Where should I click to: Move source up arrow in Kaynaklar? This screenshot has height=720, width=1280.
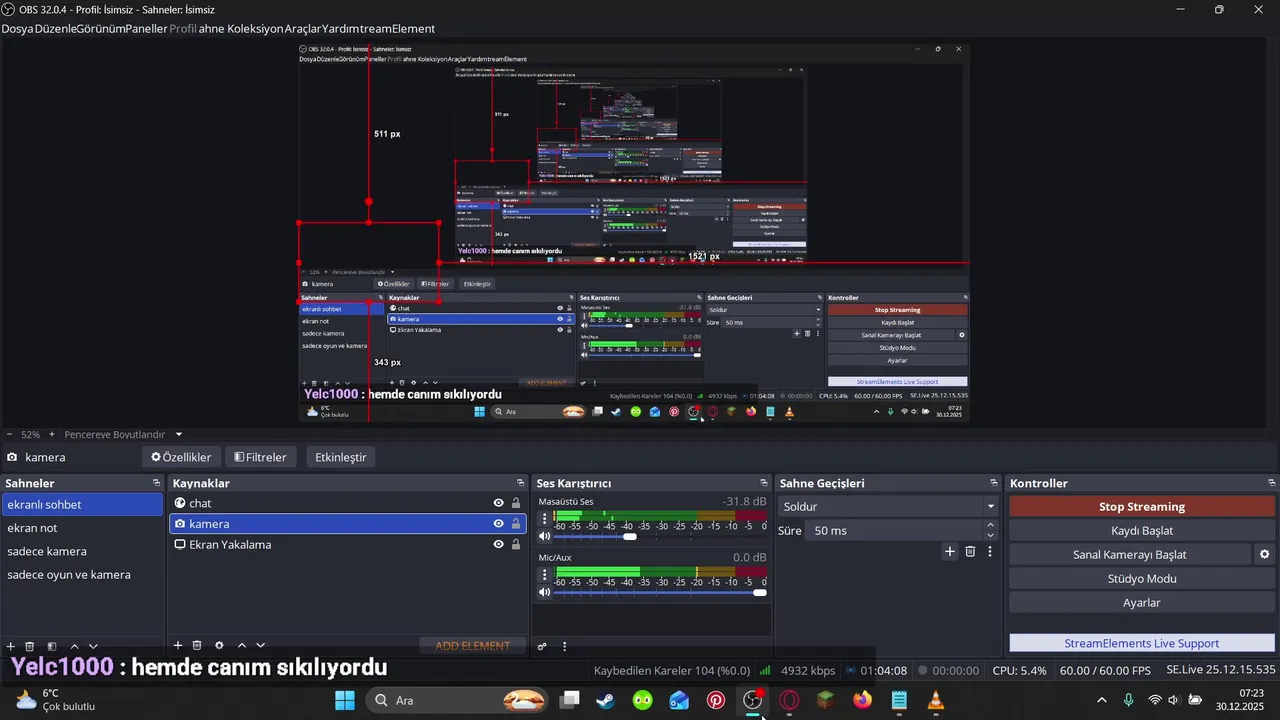(x=241, y=646)
